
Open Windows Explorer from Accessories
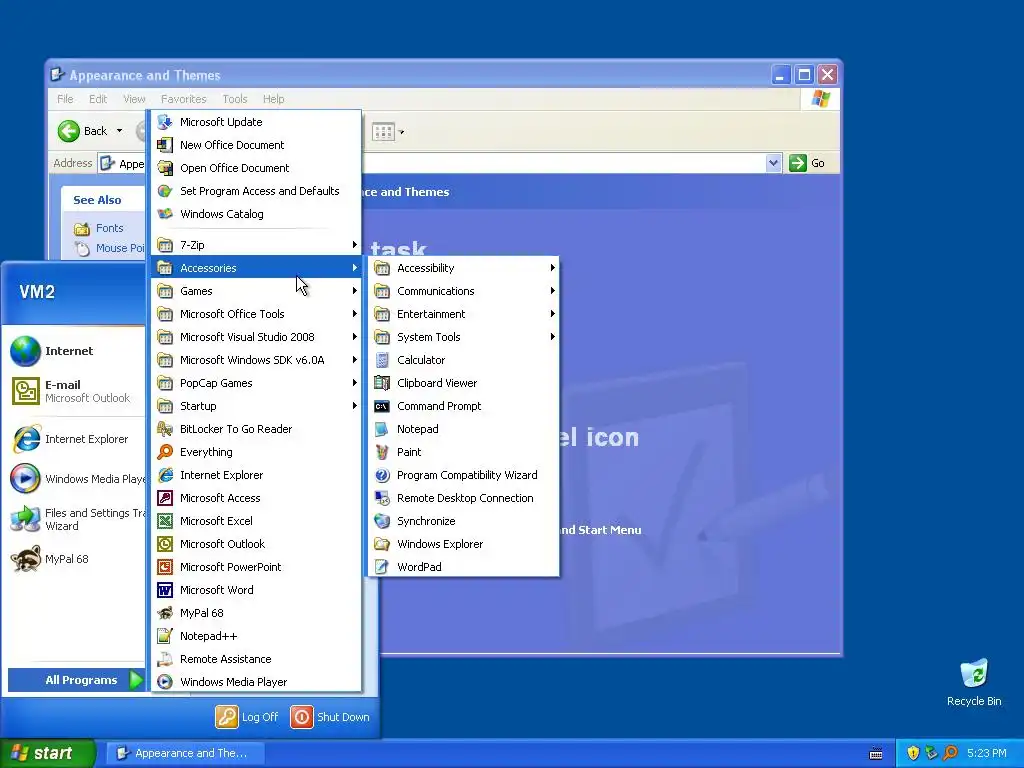[x=463, y=544]
